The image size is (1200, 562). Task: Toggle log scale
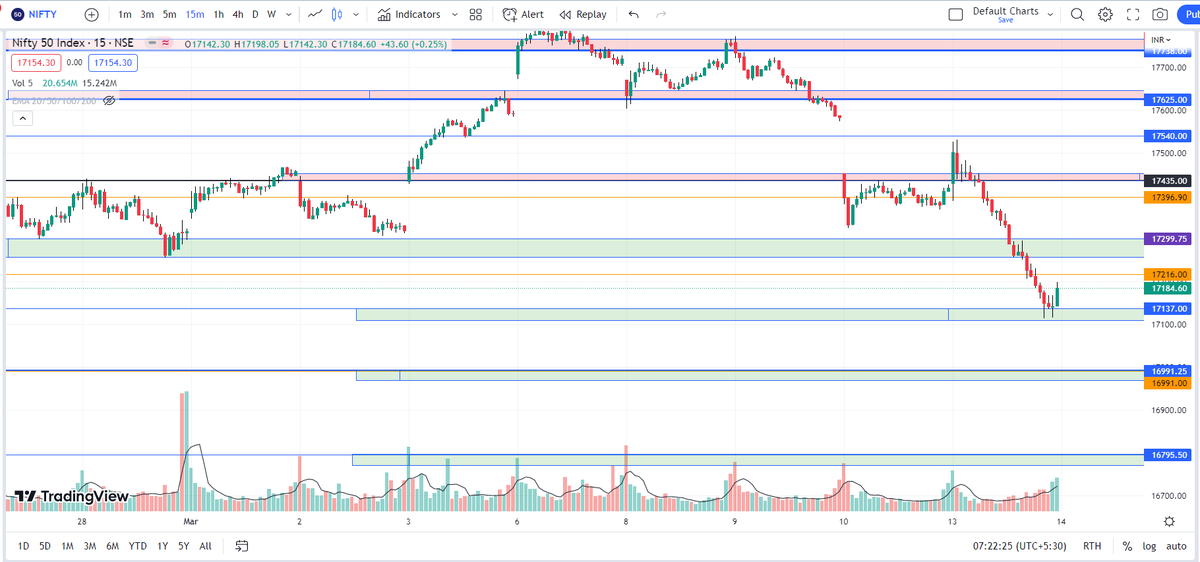pos(1150,546)
